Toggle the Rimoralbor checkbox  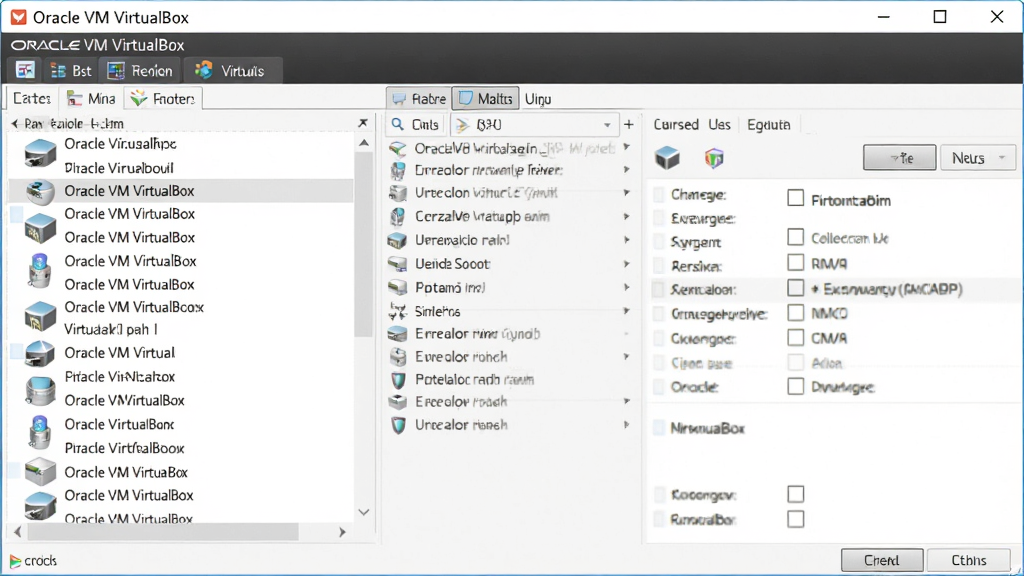[x=795, y=519]
